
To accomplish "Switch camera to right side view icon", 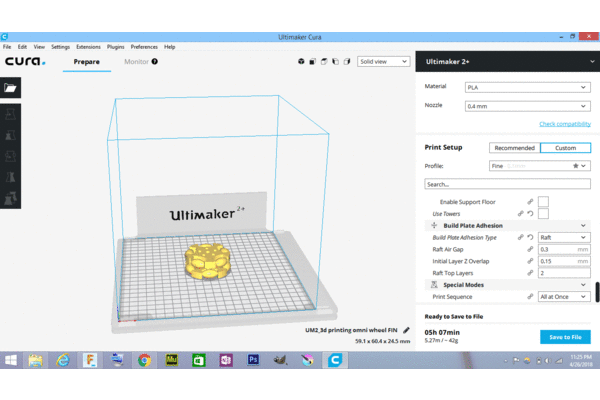I will pyautogui.click(x=347, y=61).
